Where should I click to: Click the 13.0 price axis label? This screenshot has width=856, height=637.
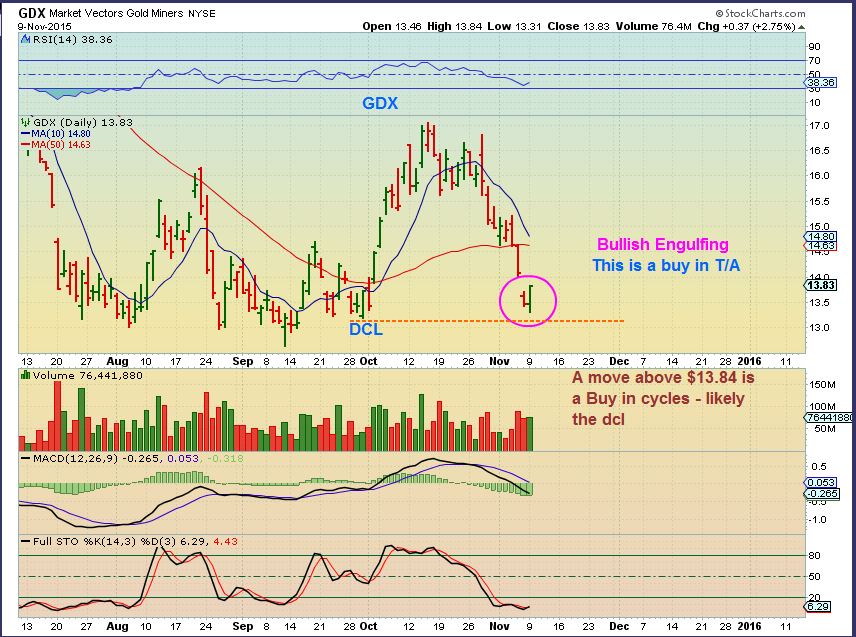[819, 328]
